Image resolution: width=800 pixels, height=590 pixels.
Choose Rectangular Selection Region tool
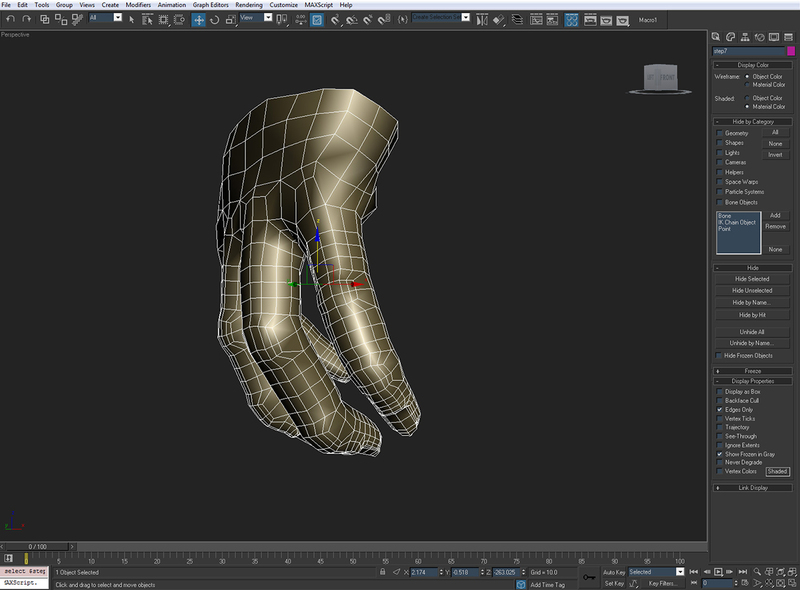click(164, 19)
